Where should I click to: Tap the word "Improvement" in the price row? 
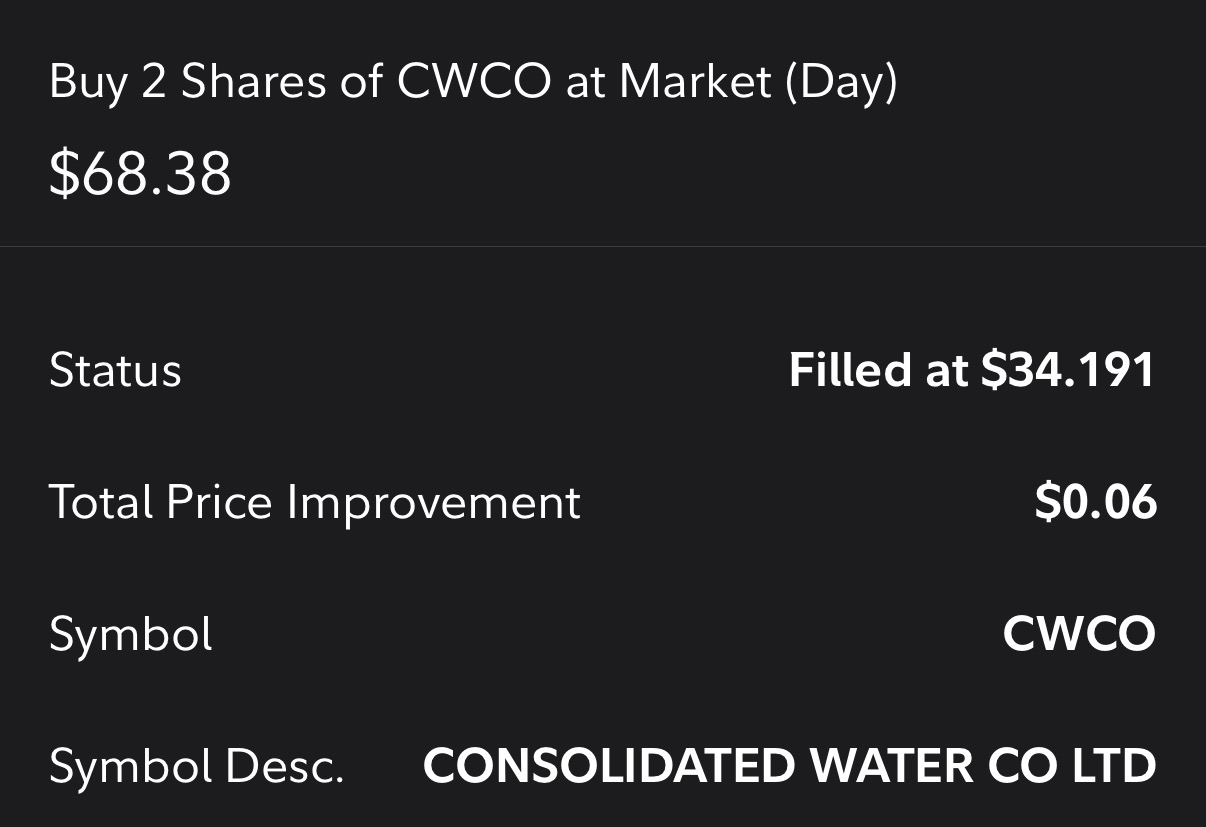coord(433,502)
